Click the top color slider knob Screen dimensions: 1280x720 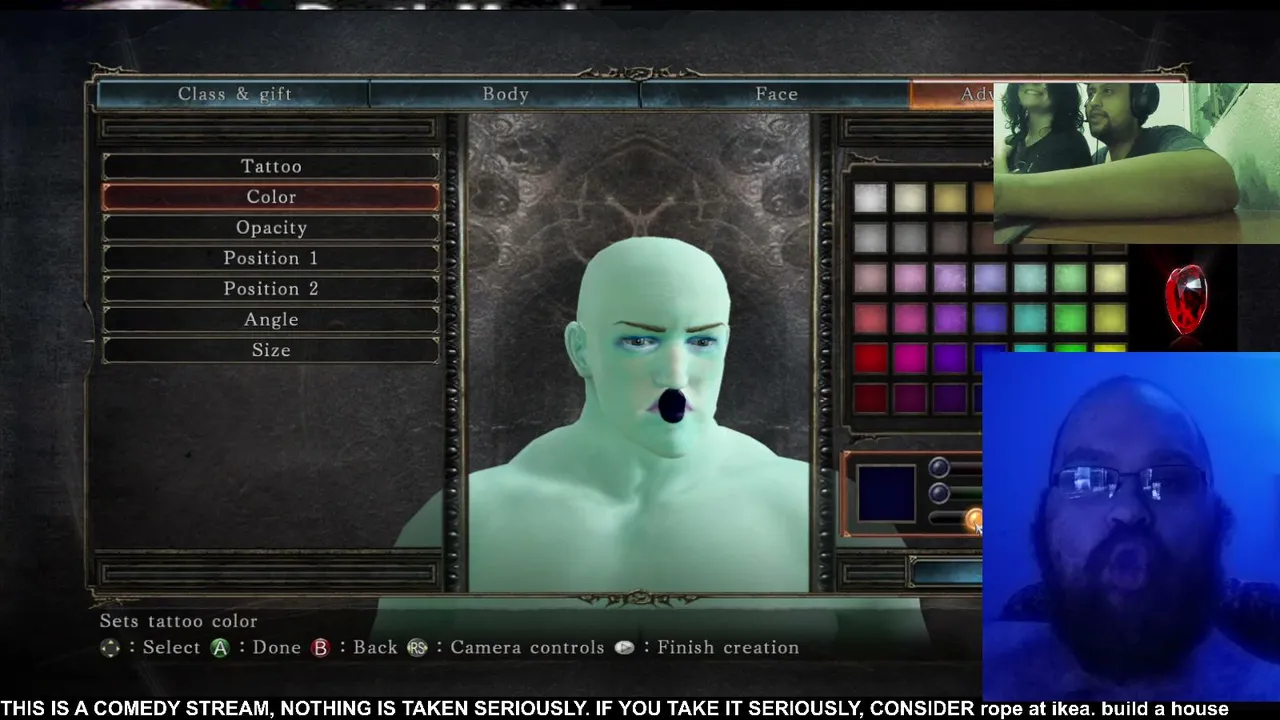point(938,468)
